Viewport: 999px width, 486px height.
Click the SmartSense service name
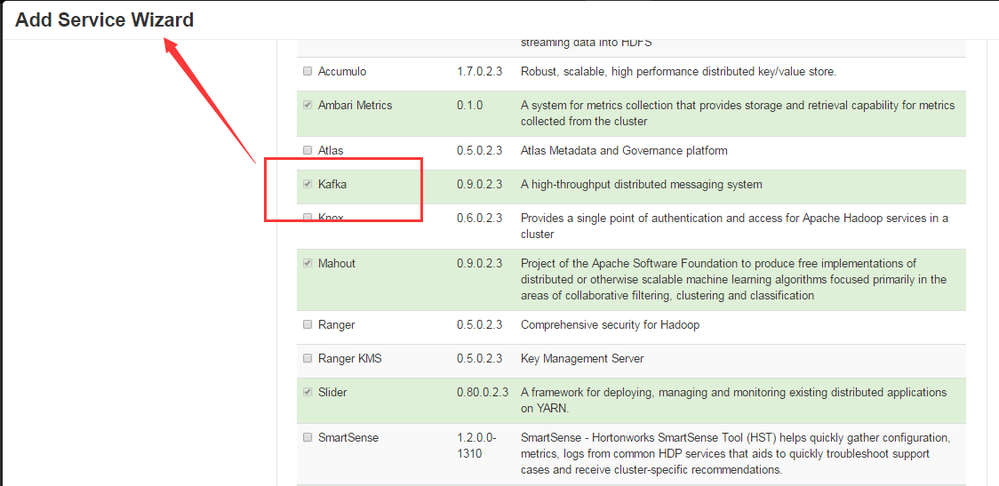pos(349,438)
